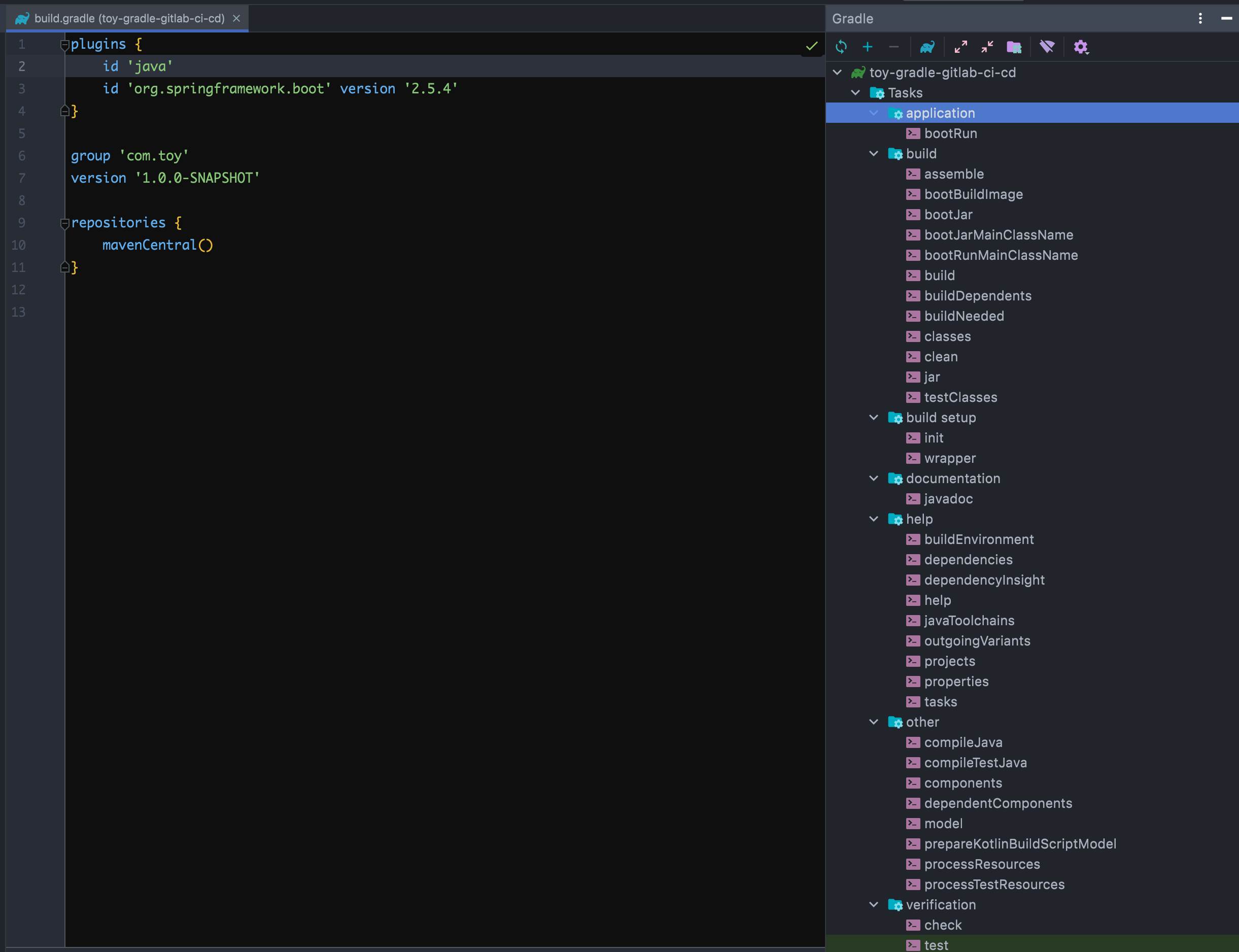Collapse all nodes in Gradle tree
Image resolution: width=1239 pixels, height=952 pixels.
987,47
